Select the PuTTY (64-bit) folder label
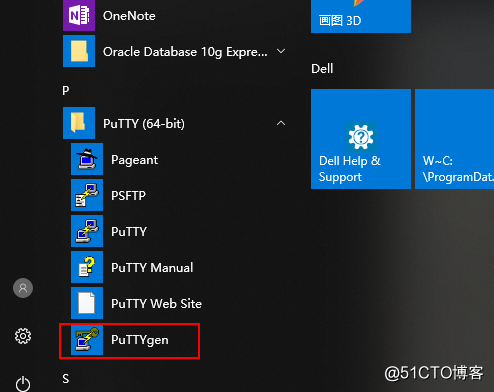This screenshot has height=392, width=494. [x=144, y=124]
